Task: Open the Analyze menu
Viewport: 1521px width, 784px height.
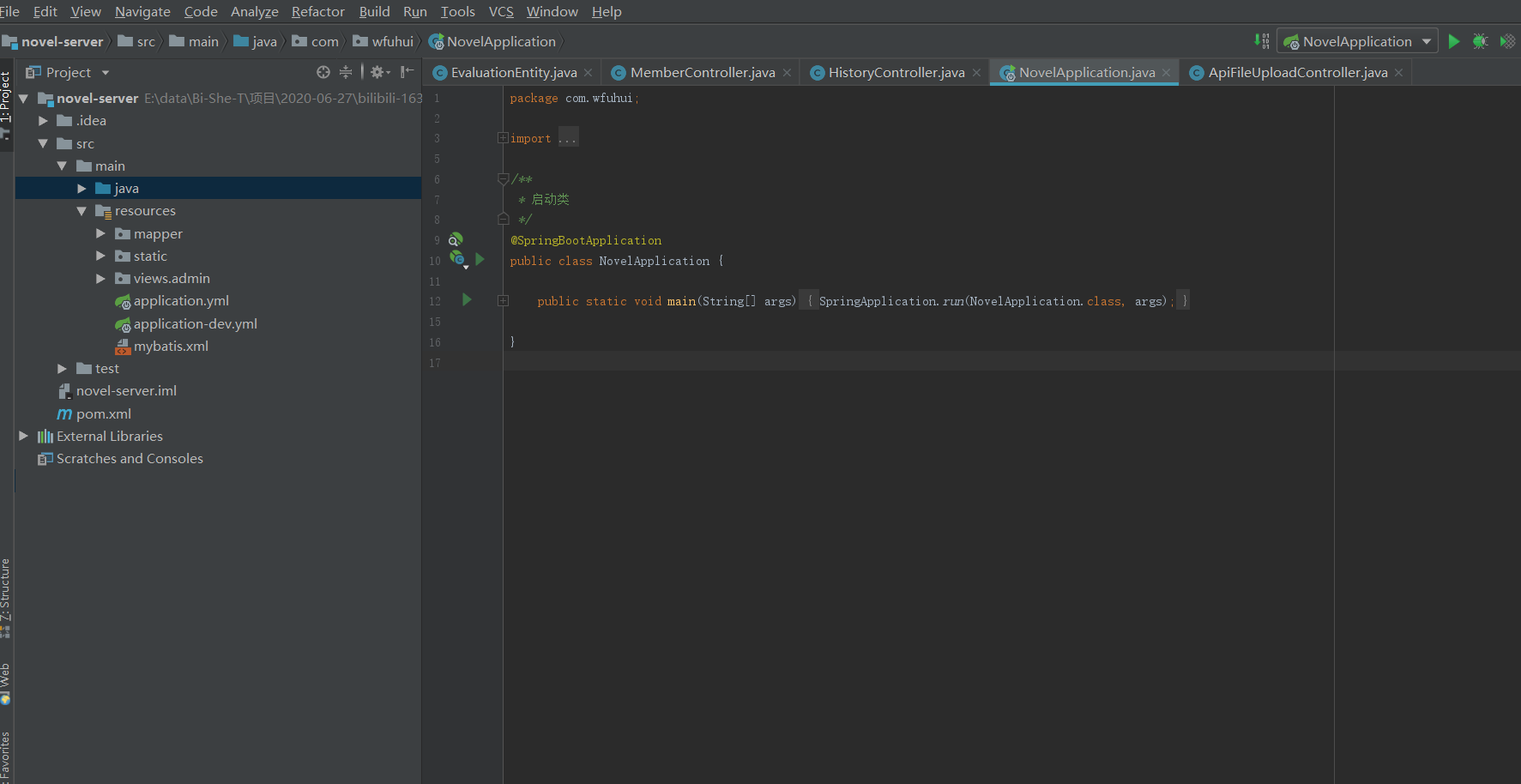Action: tap(254, 11)
